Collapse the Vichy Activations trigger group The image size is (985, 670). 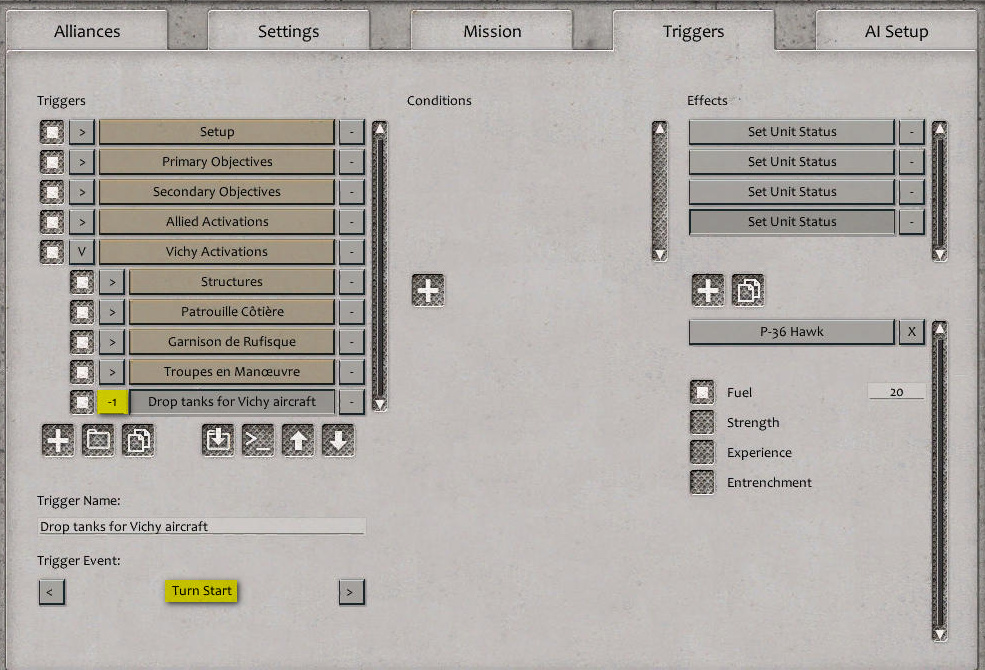pos(80,251)
